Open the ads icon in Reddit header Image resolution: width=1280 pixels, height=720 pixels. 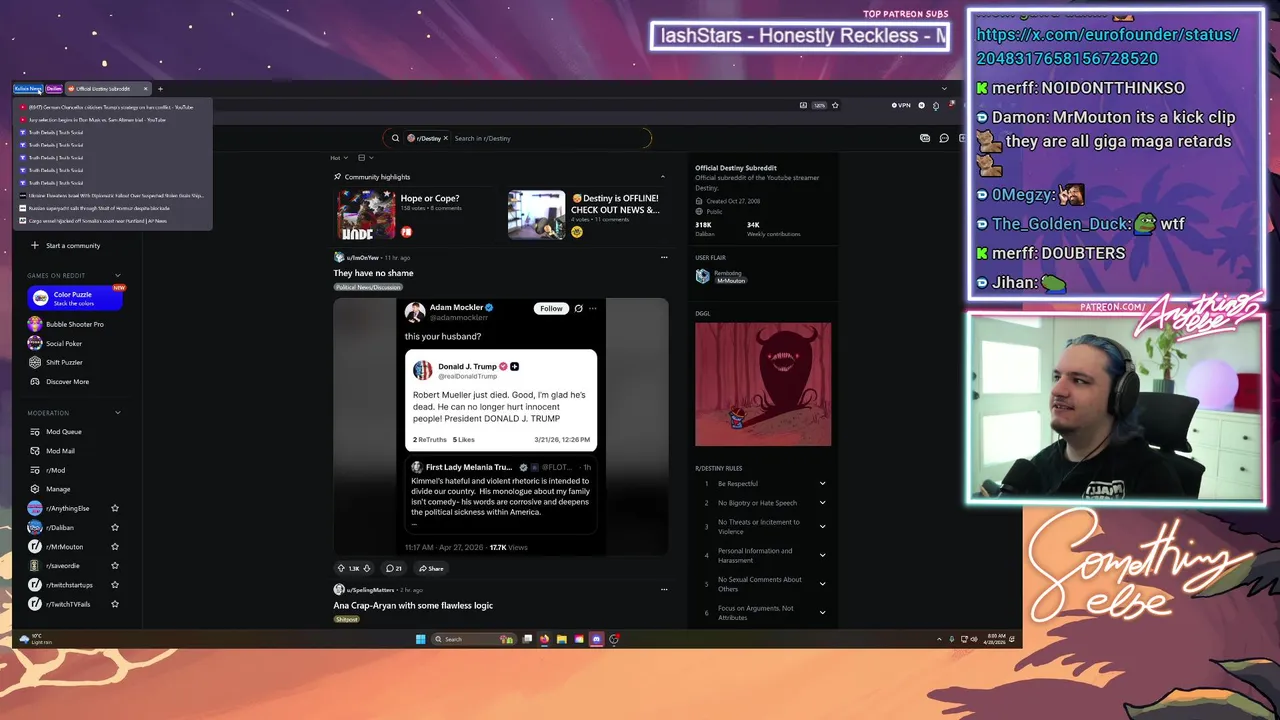tap(925, 138)
